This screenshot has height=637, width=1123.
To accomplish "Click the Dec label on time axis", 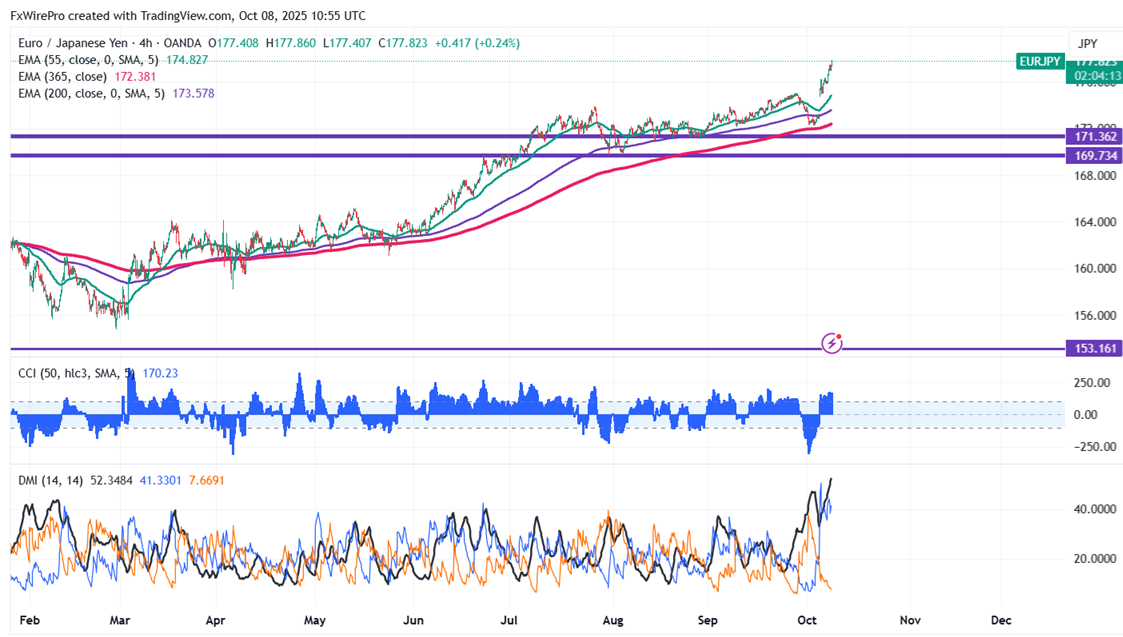I will click(x=1001, y=620).
